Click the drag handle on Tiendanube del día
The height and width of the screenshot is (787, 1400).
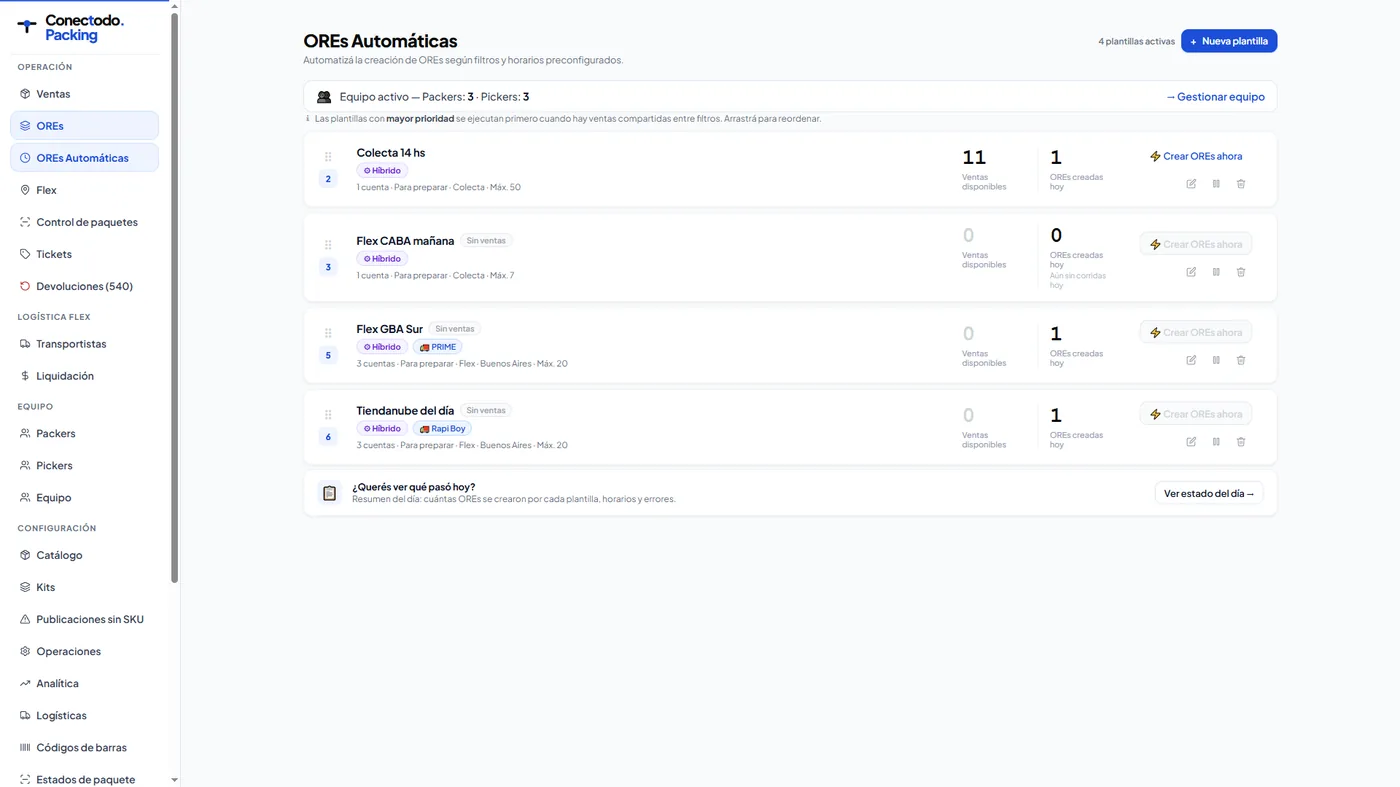328,415
